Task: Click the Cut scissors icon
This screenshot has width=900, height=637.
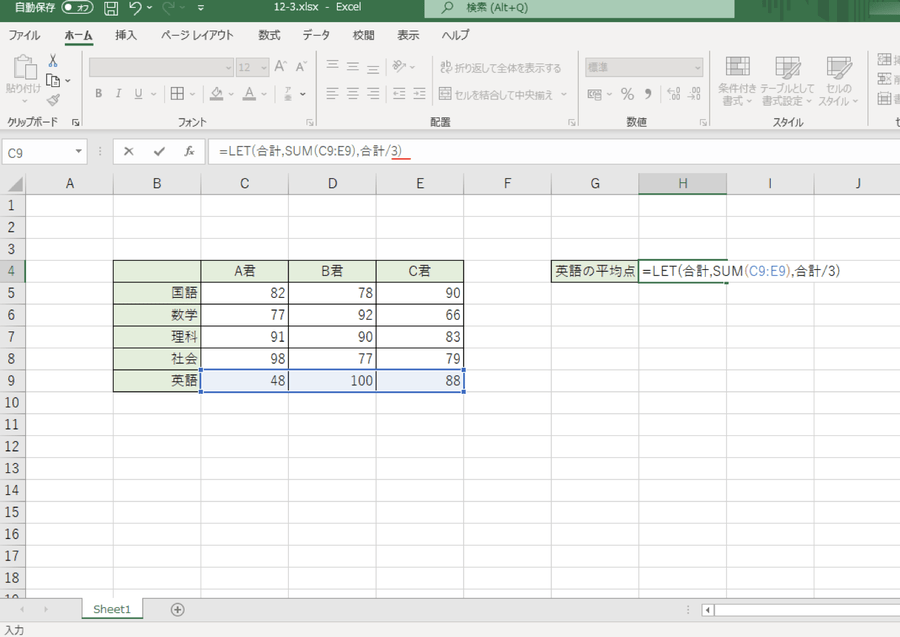Action: [53, 61]
